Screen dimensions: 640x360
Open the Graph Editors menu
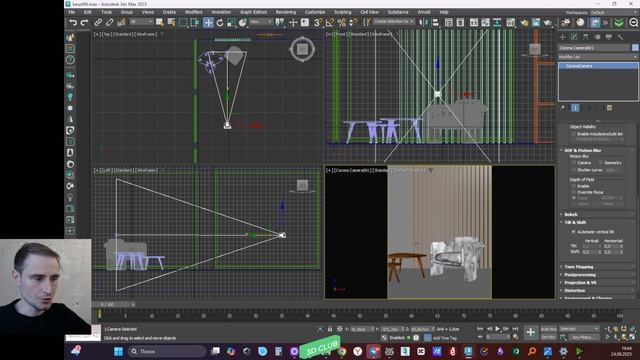click(253, 12)
